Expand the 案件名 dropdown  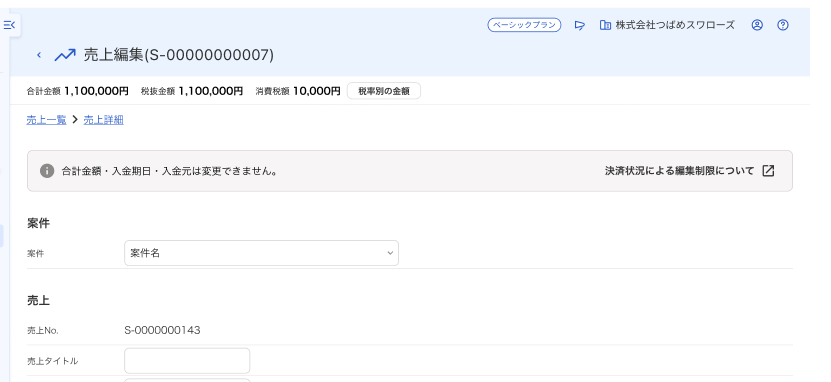261,253
